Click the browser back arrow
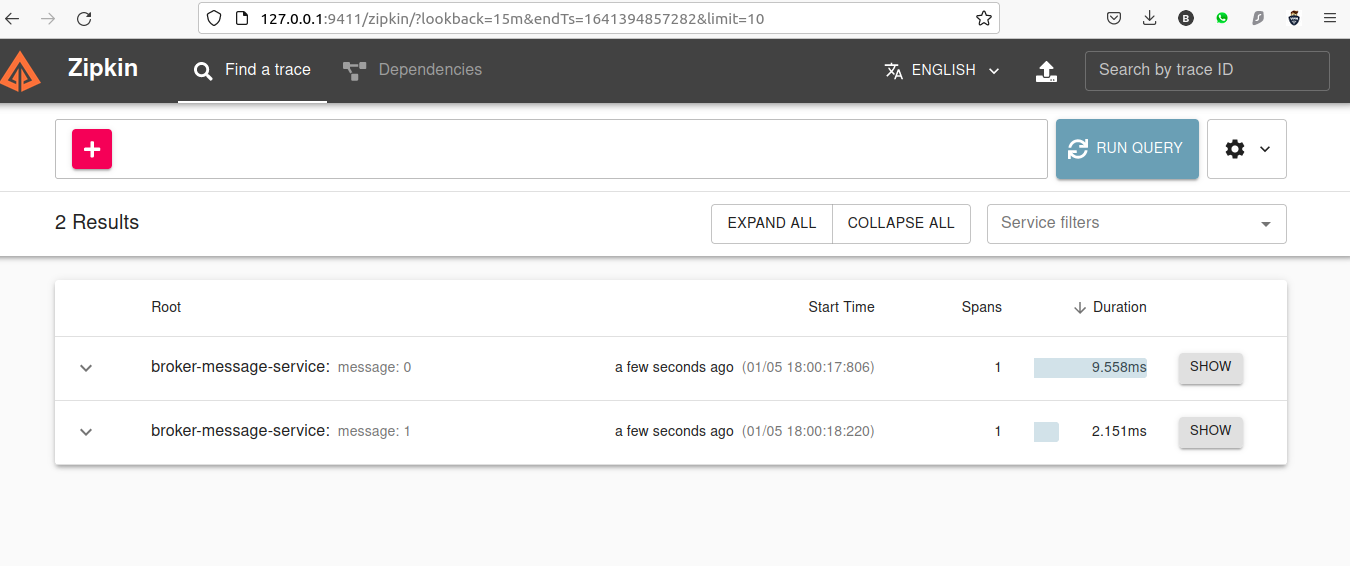The width and height of the screenshot is (1350, 566). point(13,18)
